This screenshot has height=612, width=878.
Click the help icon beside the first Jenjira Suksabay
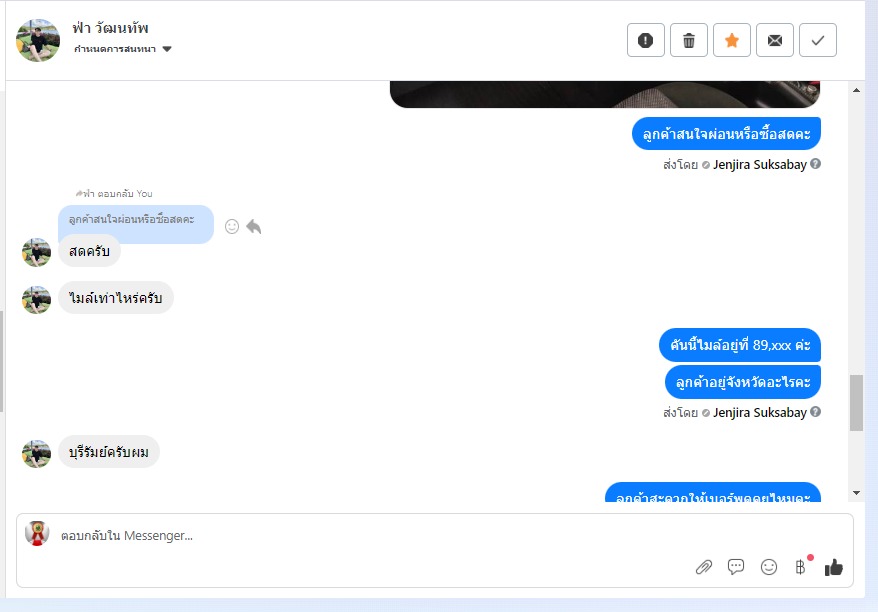tap(816, 163)
